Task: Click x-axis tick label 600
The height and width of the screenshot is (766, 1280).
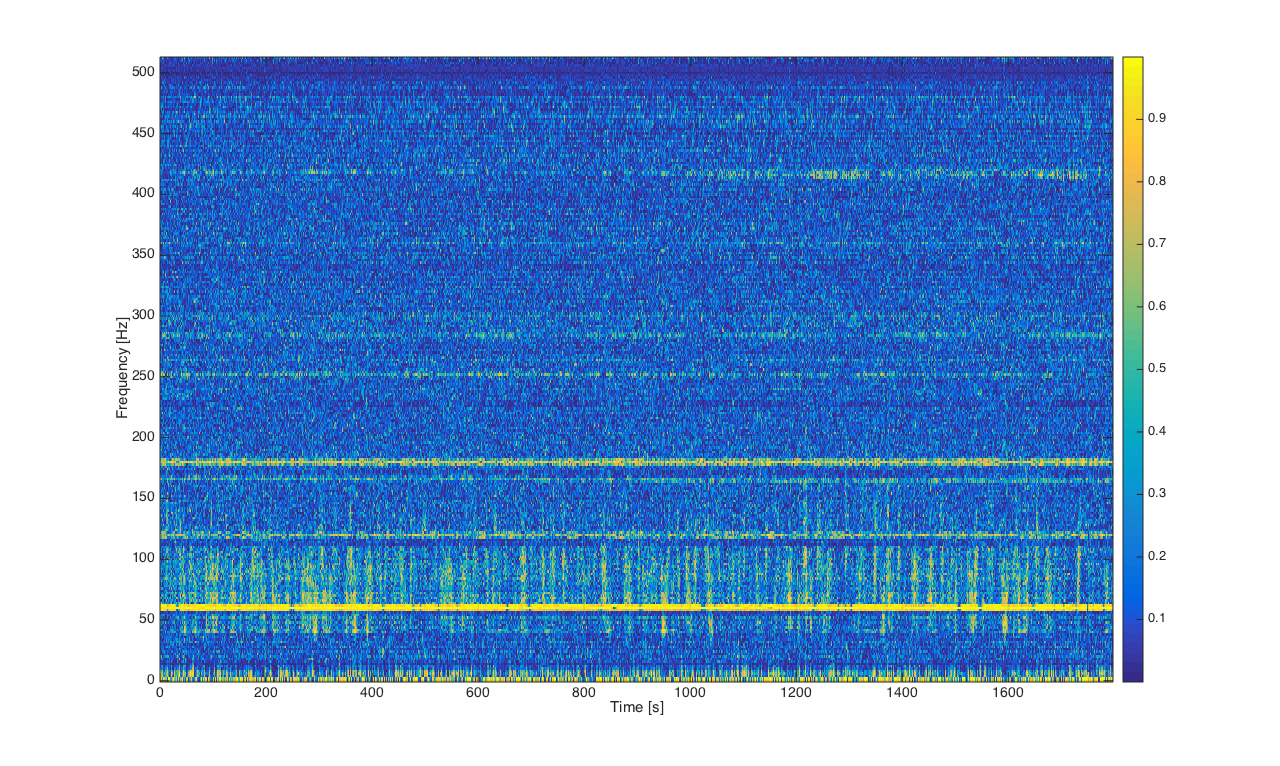Action: (477, 693)
